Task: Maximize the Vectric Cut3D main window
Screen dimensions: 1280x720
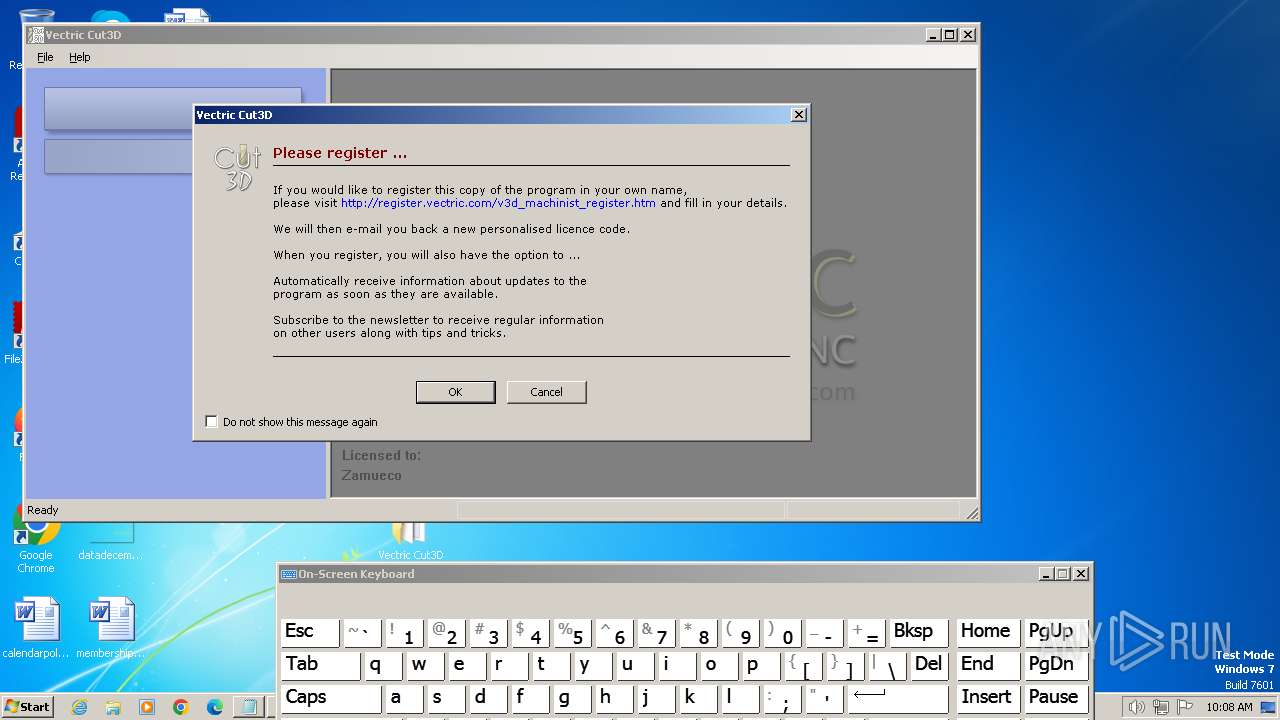Action: click(x=950, y=35)
